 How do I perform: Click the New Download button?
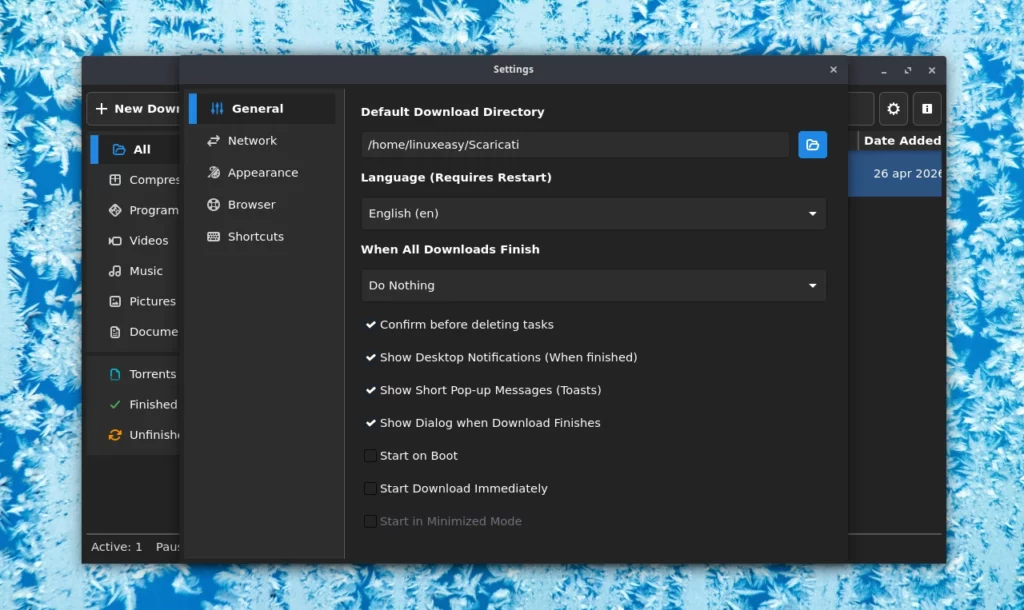[135, 109]
